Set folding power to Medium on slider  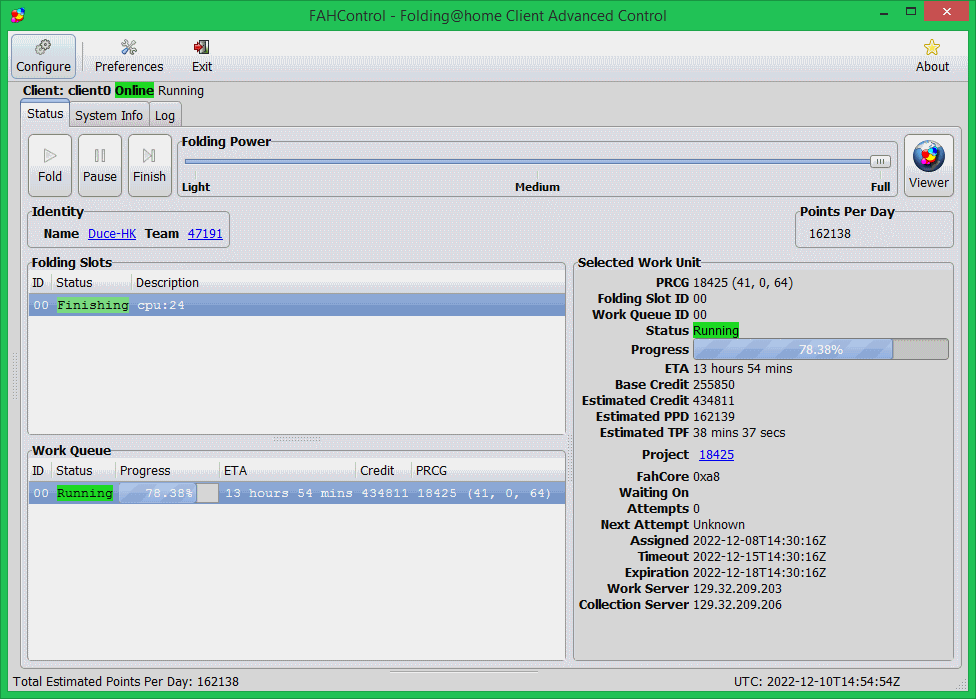tap(537, 187)
